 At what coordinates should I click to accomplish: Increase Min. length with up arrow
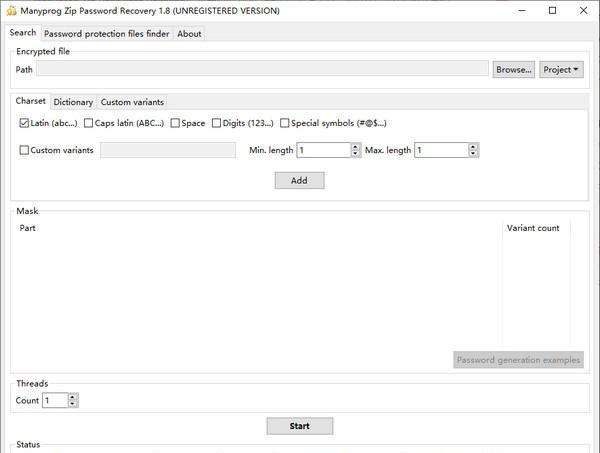point(356,147)
